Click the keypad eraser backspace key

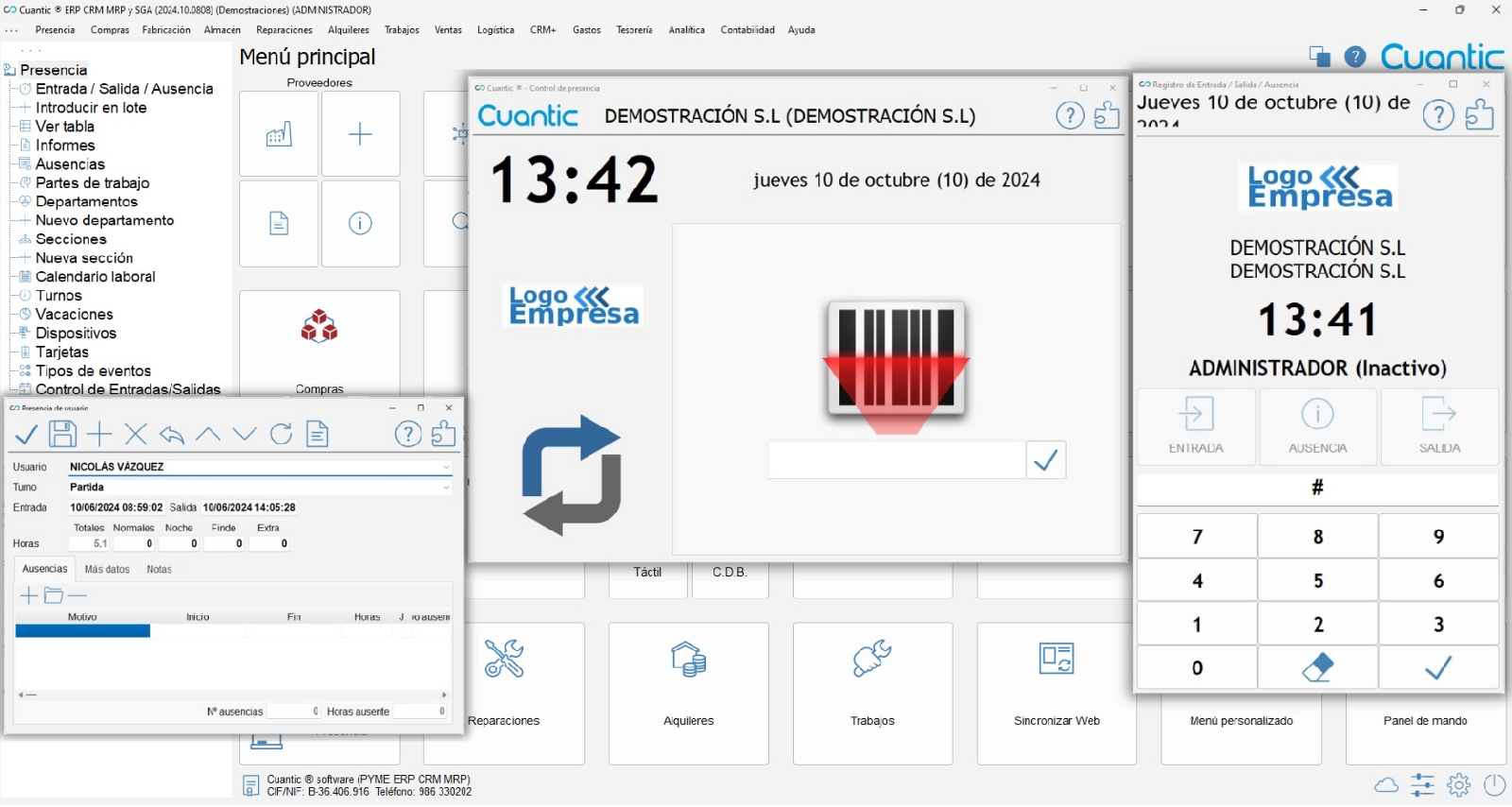click(x=1317, y=667)
